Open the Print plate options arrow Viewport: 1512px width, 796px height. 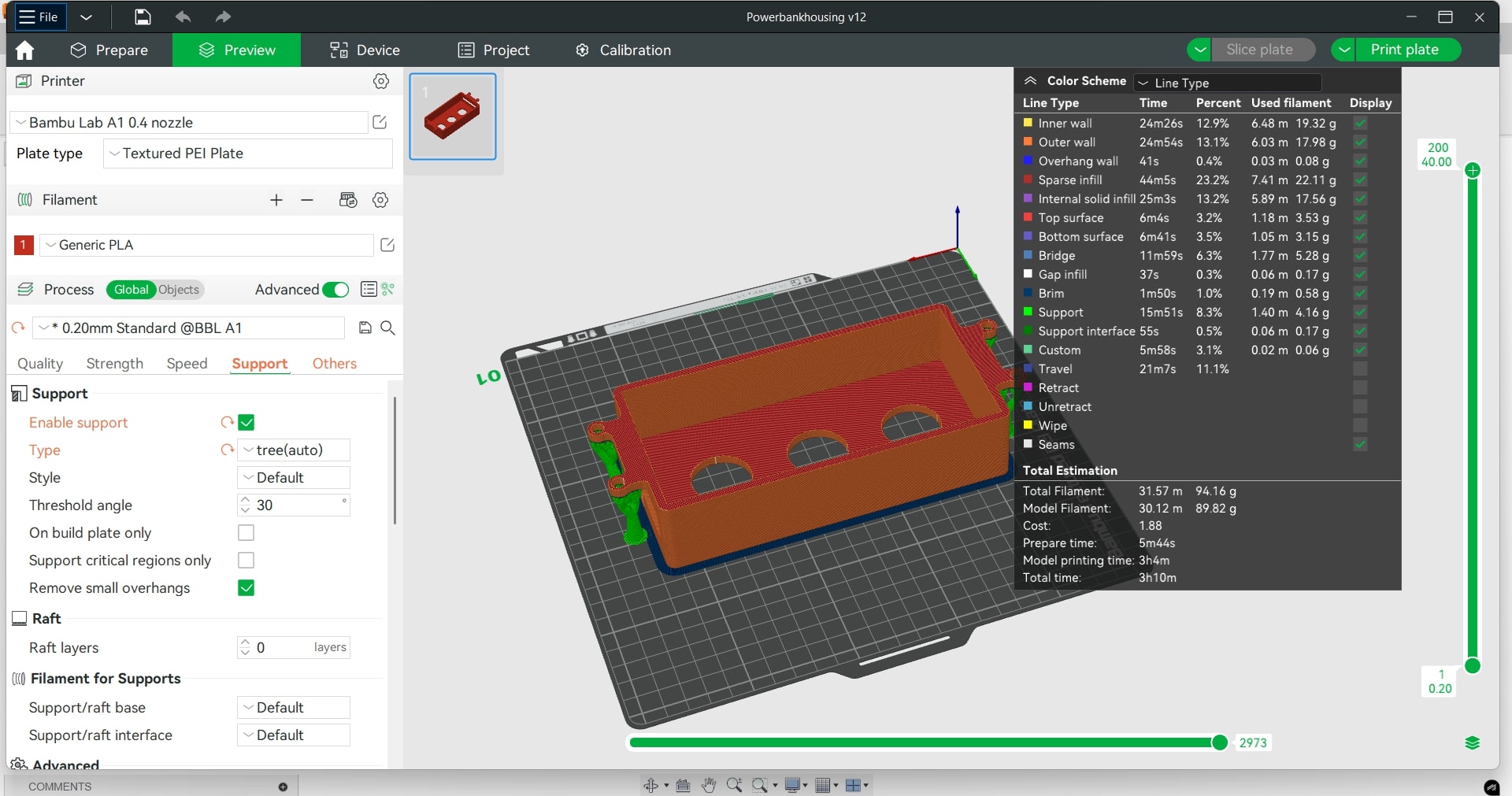pyautogui.click(x=1343, y=50)
